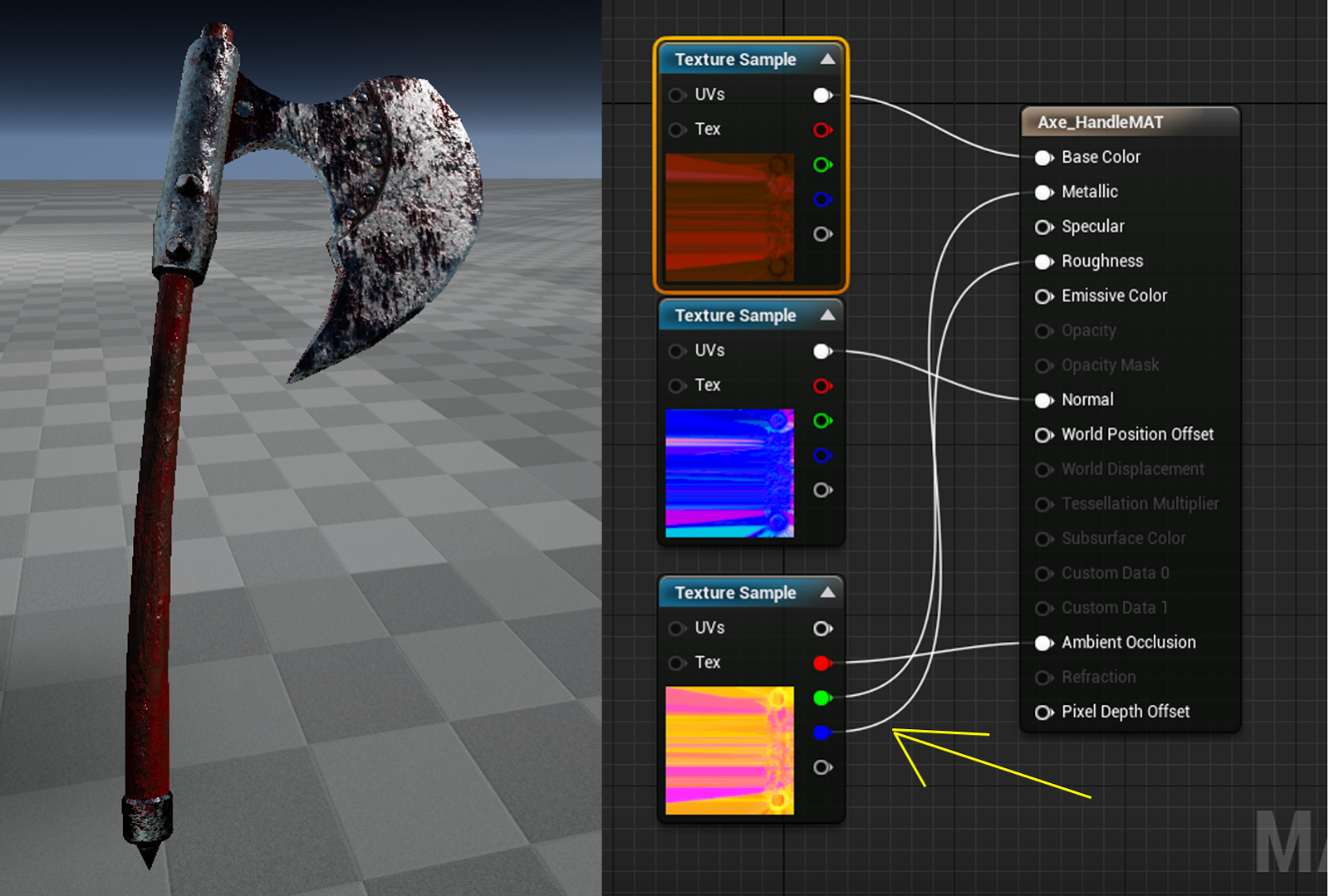Click the red channel output pin of top Texture Sample
The width and height of the screenshot is (1329, 896).
pyautogui.click(x=822, y=130)
